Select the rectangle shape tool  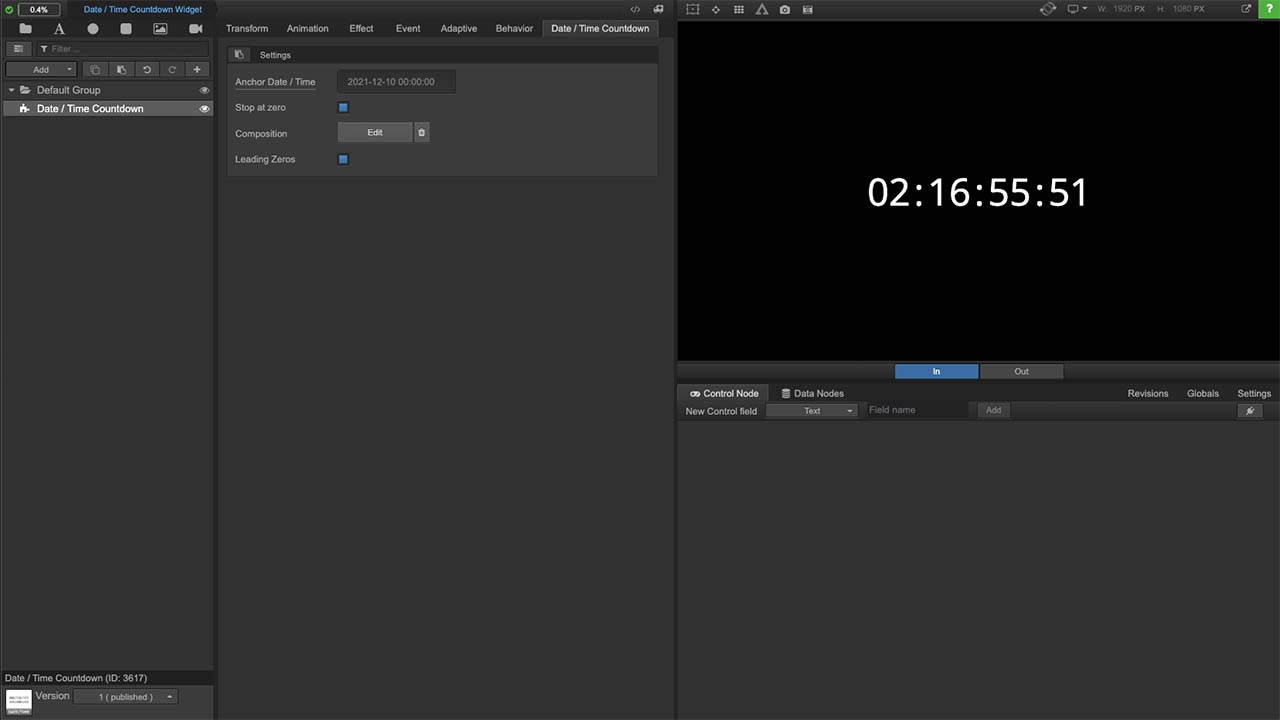[126, 29]
